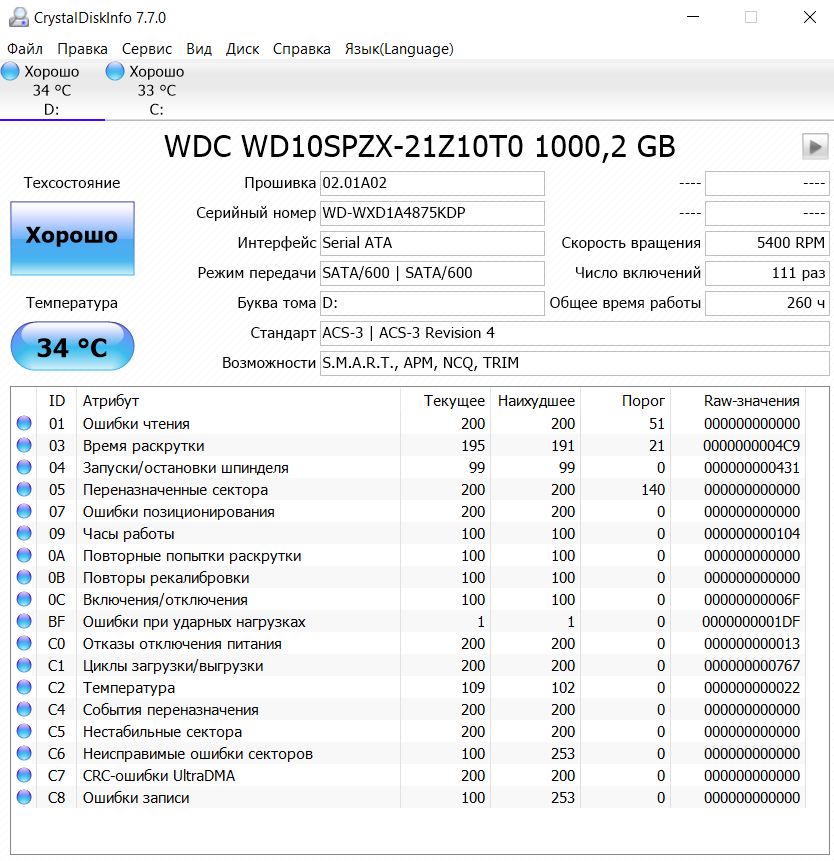Click status orb for drive C:
Image resolution: width=834 pixels, height=861 pixels.
point(115,72)
